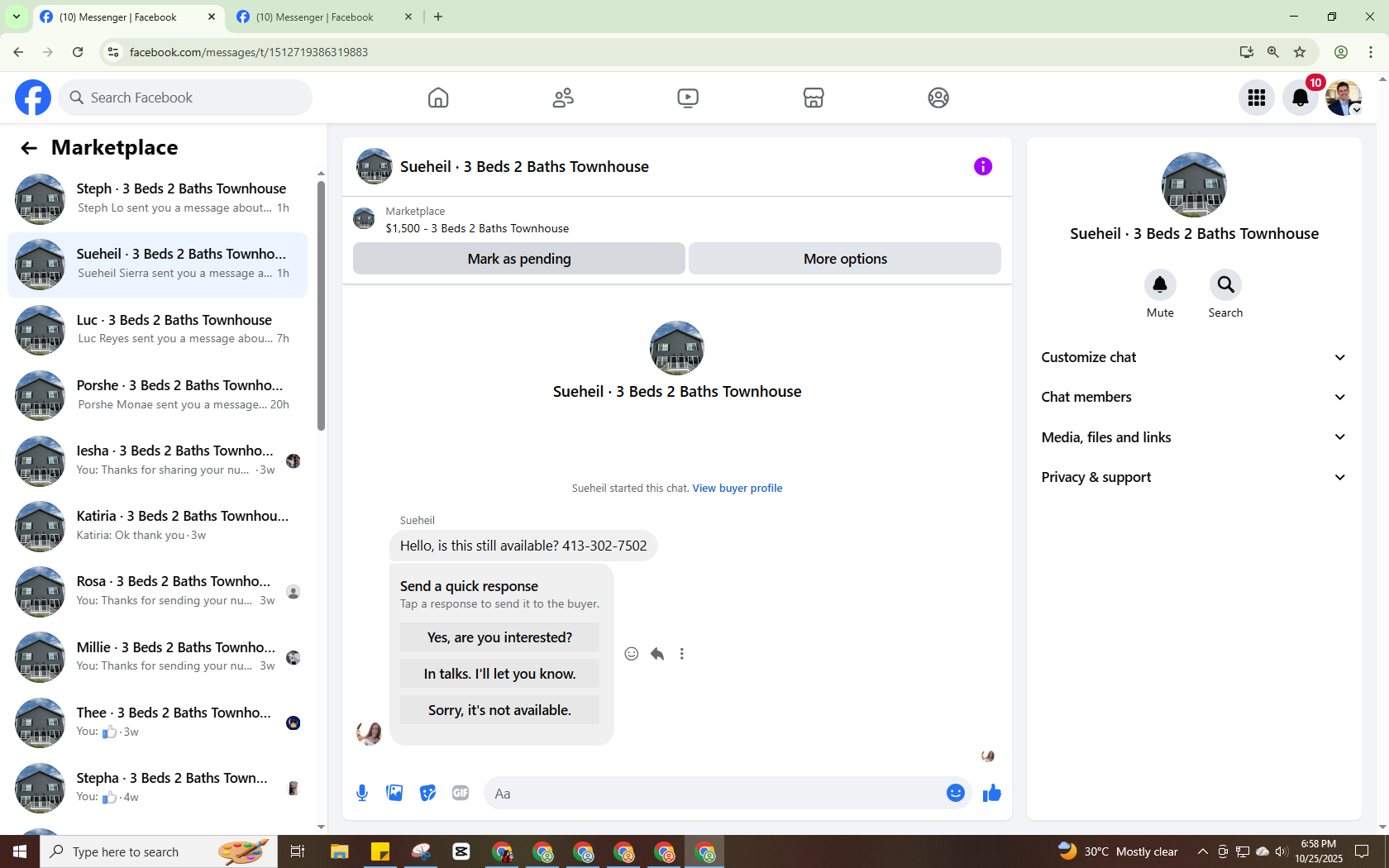Expand the Privacy & support section

click(x=1194, y=477)
